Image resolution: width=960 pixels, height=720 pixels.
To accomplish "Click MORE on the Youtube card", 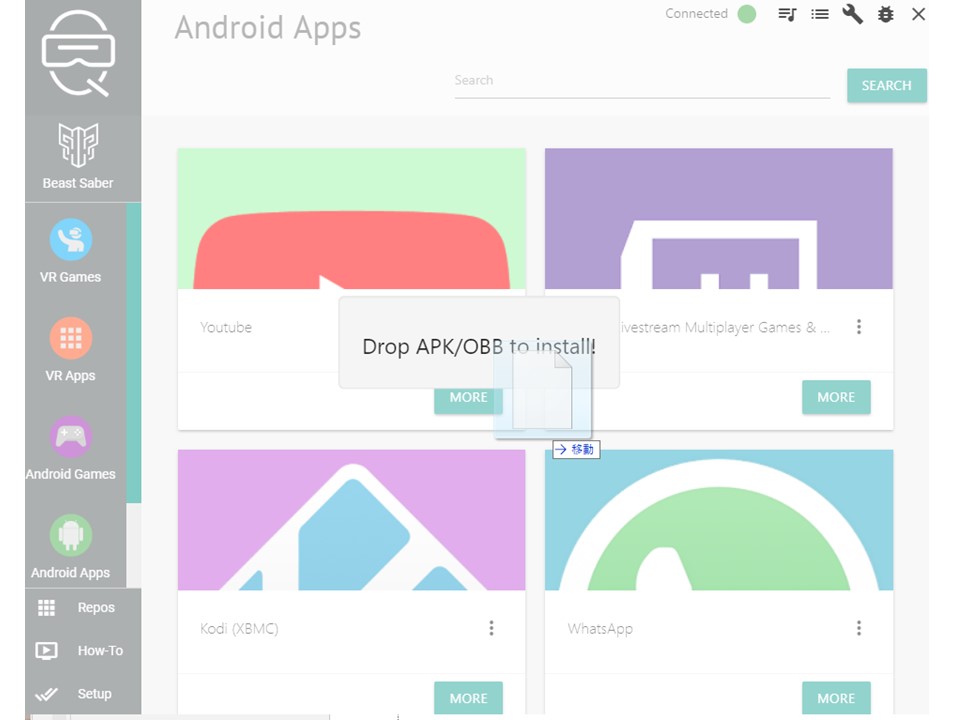I will pos(468,397).
